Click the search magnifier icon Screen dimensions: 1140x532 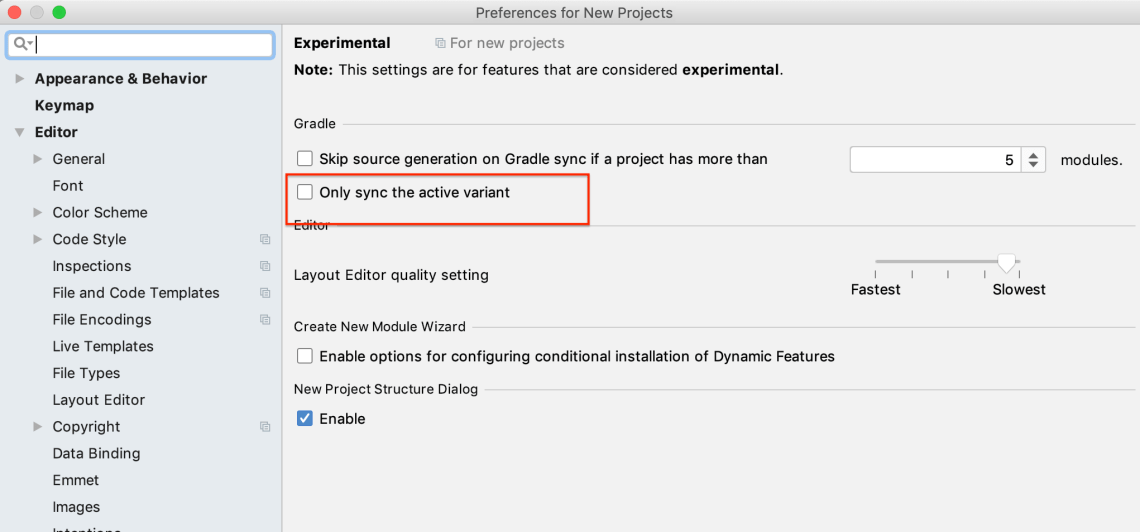click(21, 44)
